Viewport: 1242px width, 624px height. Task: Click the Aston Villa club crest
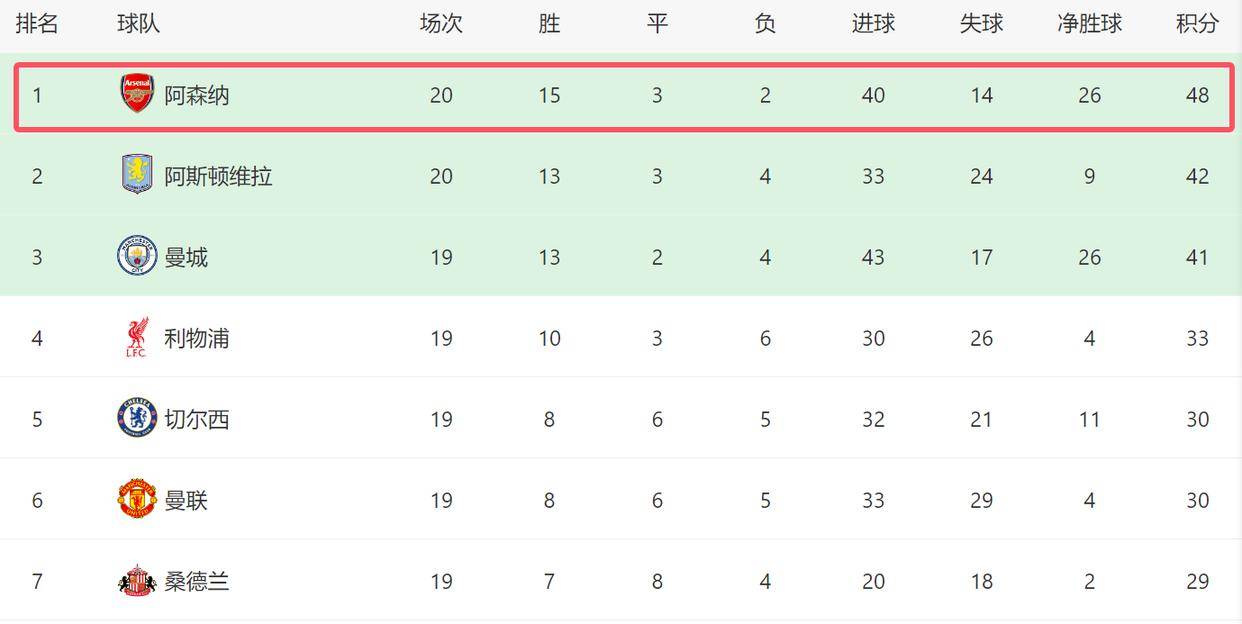(x=137, y=175)
